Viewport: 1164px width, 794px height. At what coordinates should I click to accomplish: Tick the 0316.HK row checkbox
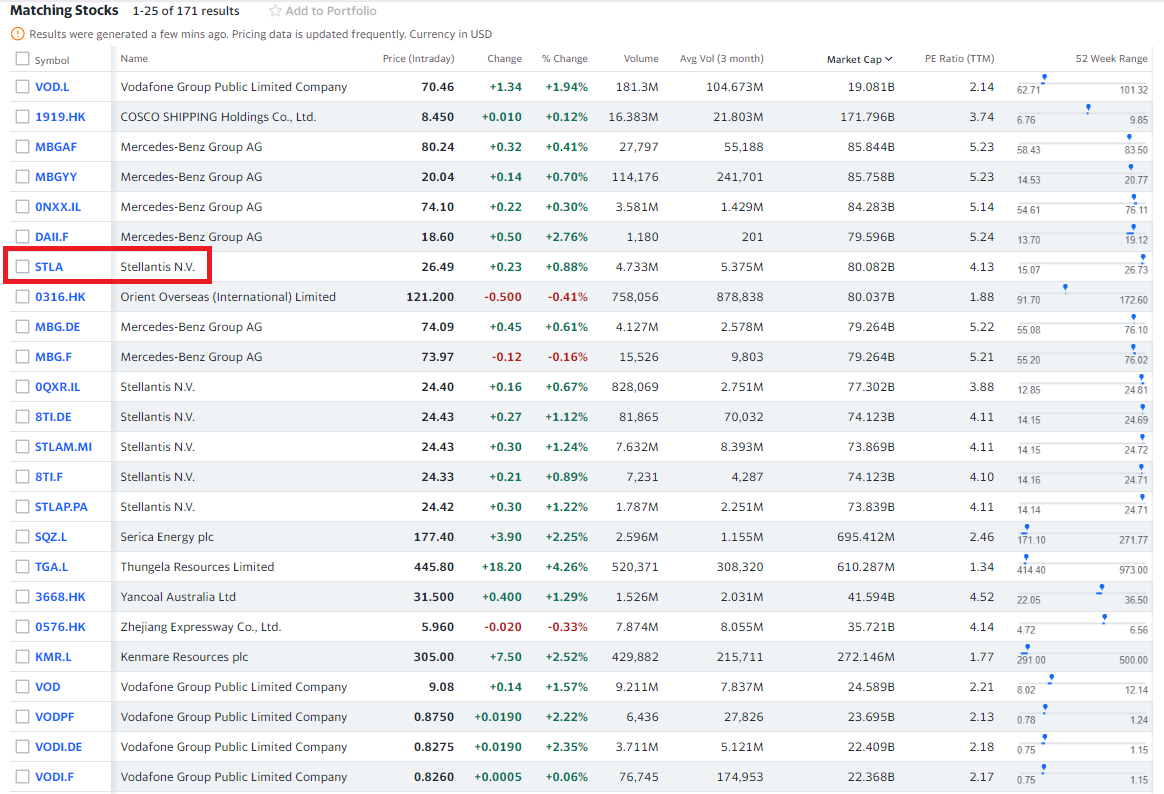[22, 297]
